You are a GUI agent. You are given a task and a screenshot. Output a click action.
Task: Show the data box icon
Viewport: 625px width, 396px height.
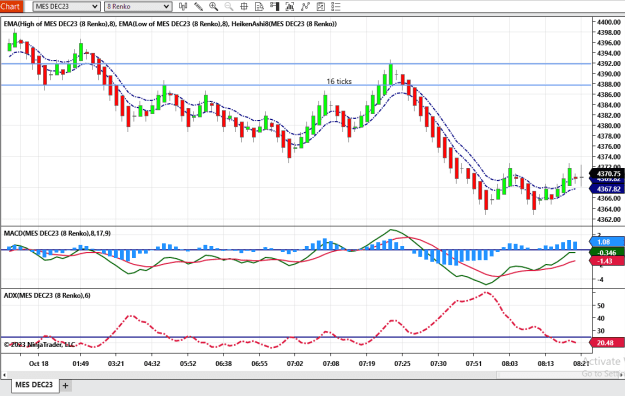click(259, 6)
